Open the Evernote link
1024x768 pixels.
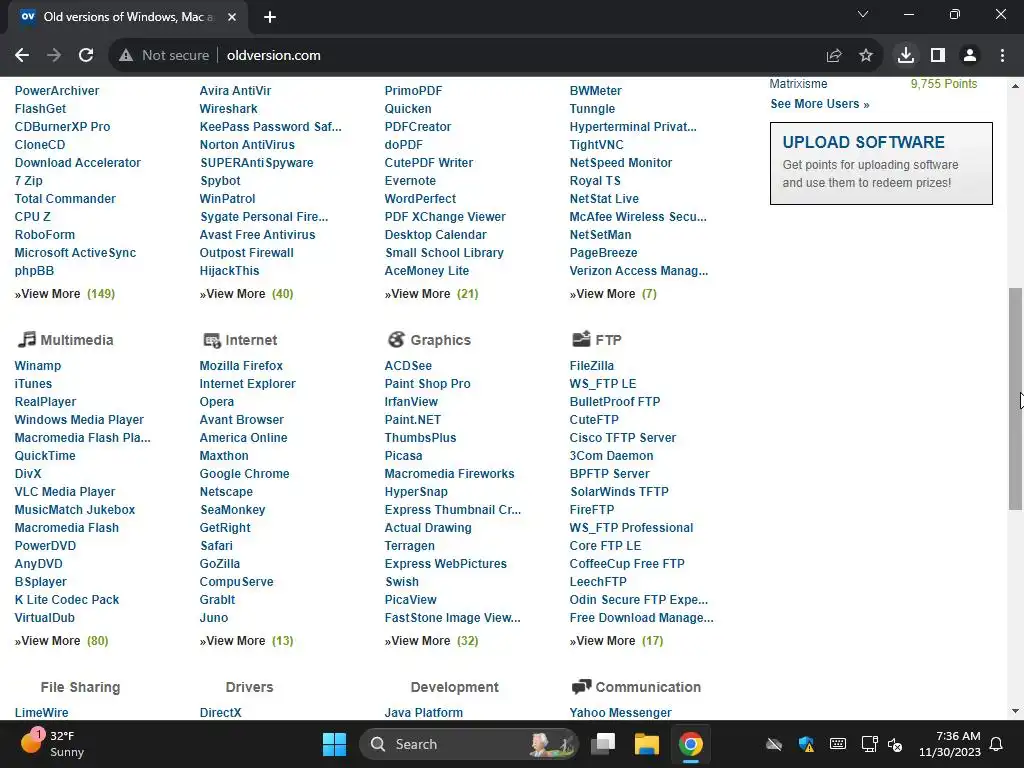410,180
